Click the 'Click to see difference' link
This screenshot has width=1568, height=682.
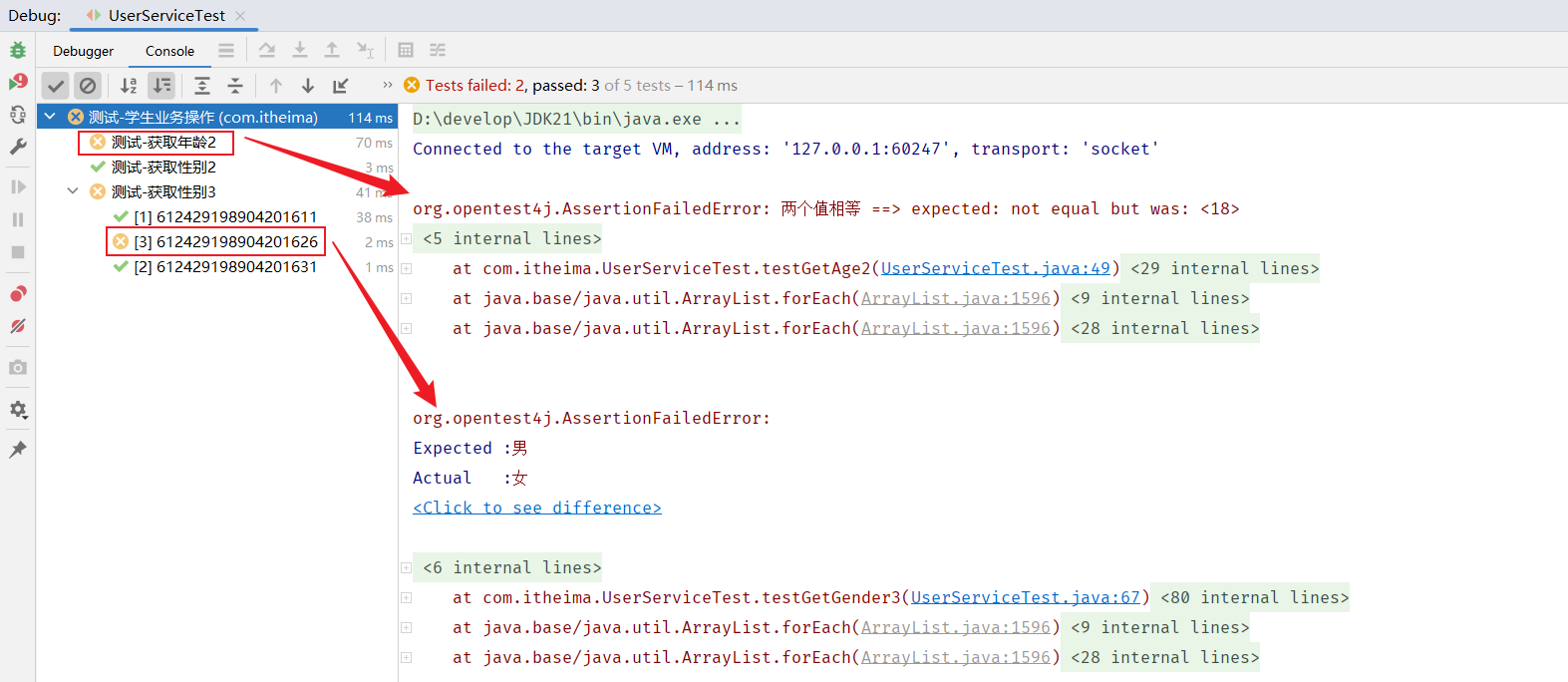(536, 508)
